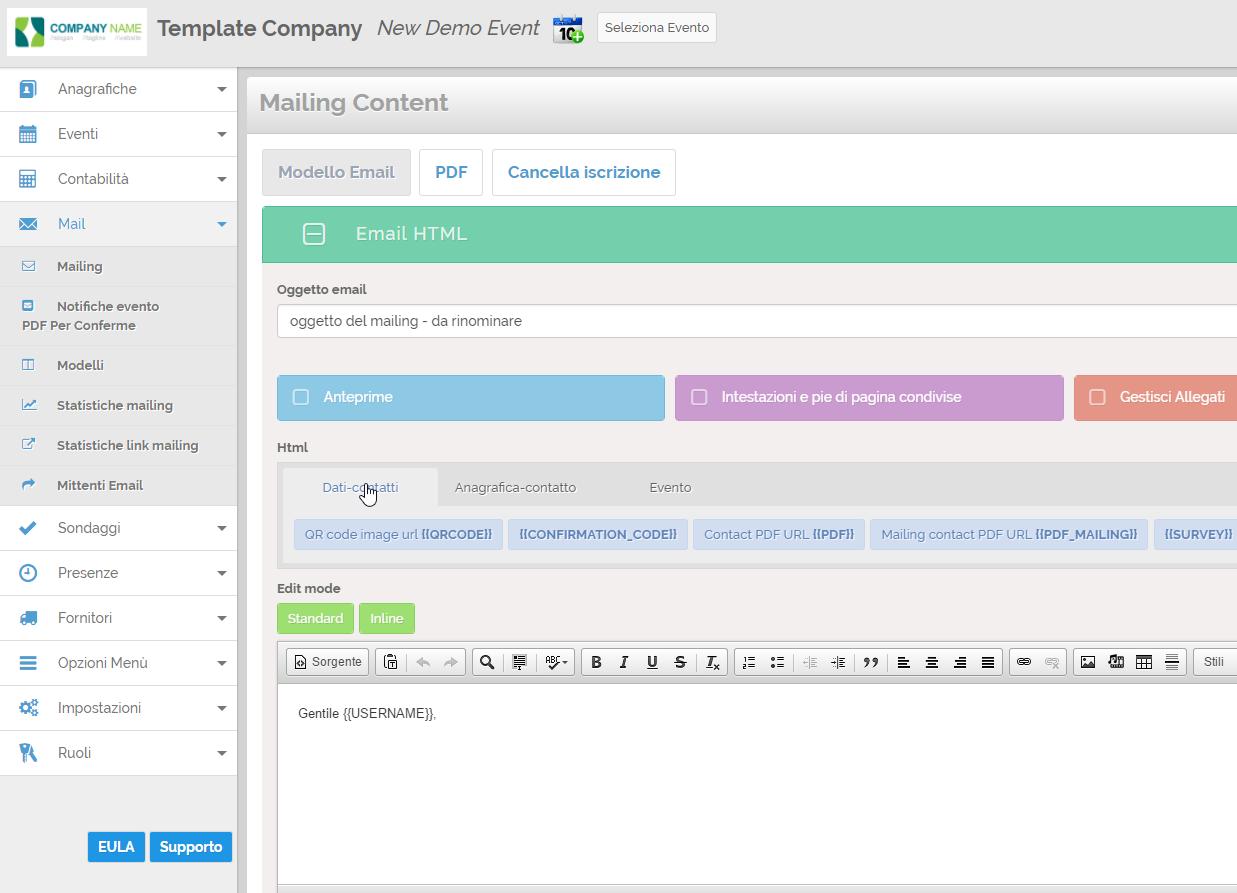1237x893 pixels.
Task: Open the Find magnifier tool in editor
Action: (487, 662)
